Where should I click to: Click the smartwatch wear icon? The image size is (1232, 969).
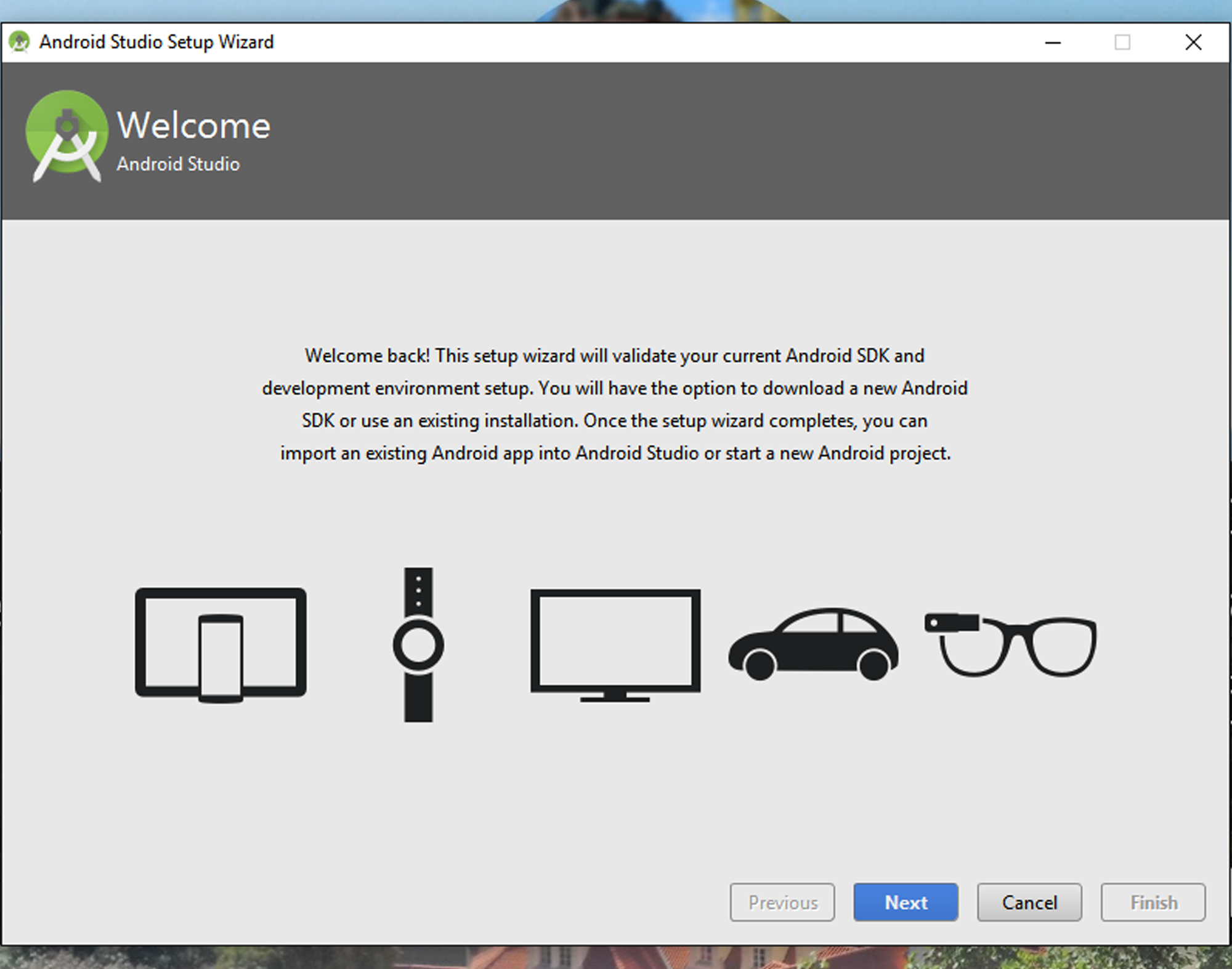pyautogui.click(x=418, y=645)
